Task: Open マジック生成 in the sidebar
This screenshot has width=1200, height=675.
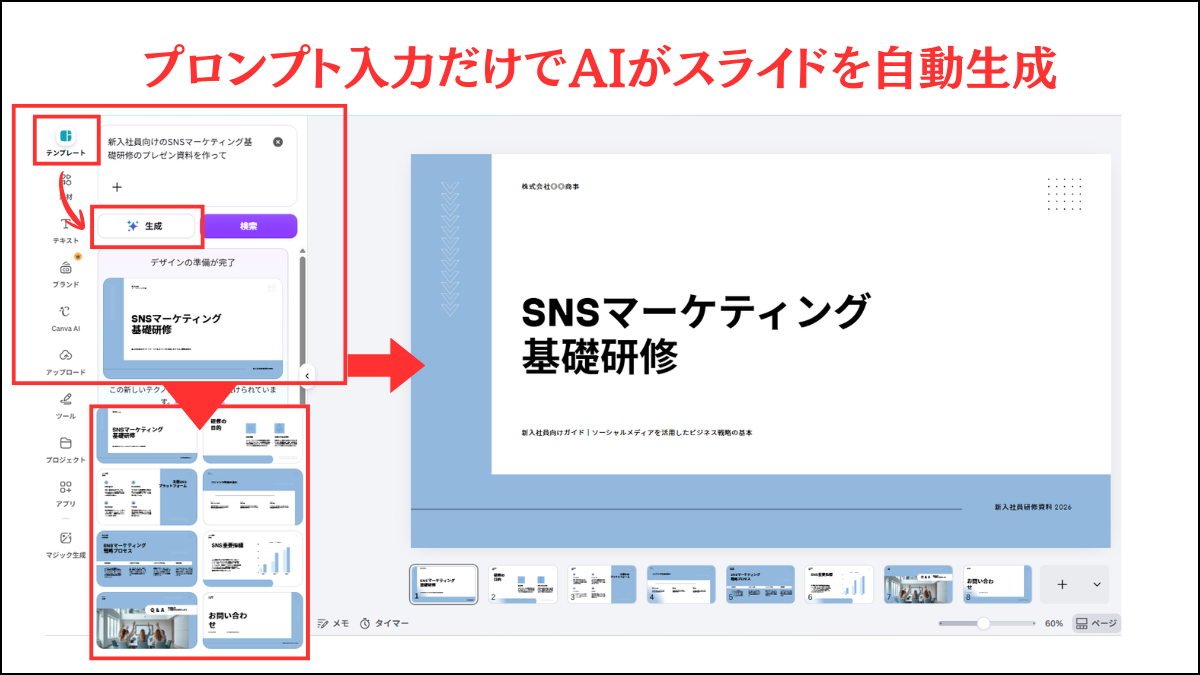Action: point(66,543)
